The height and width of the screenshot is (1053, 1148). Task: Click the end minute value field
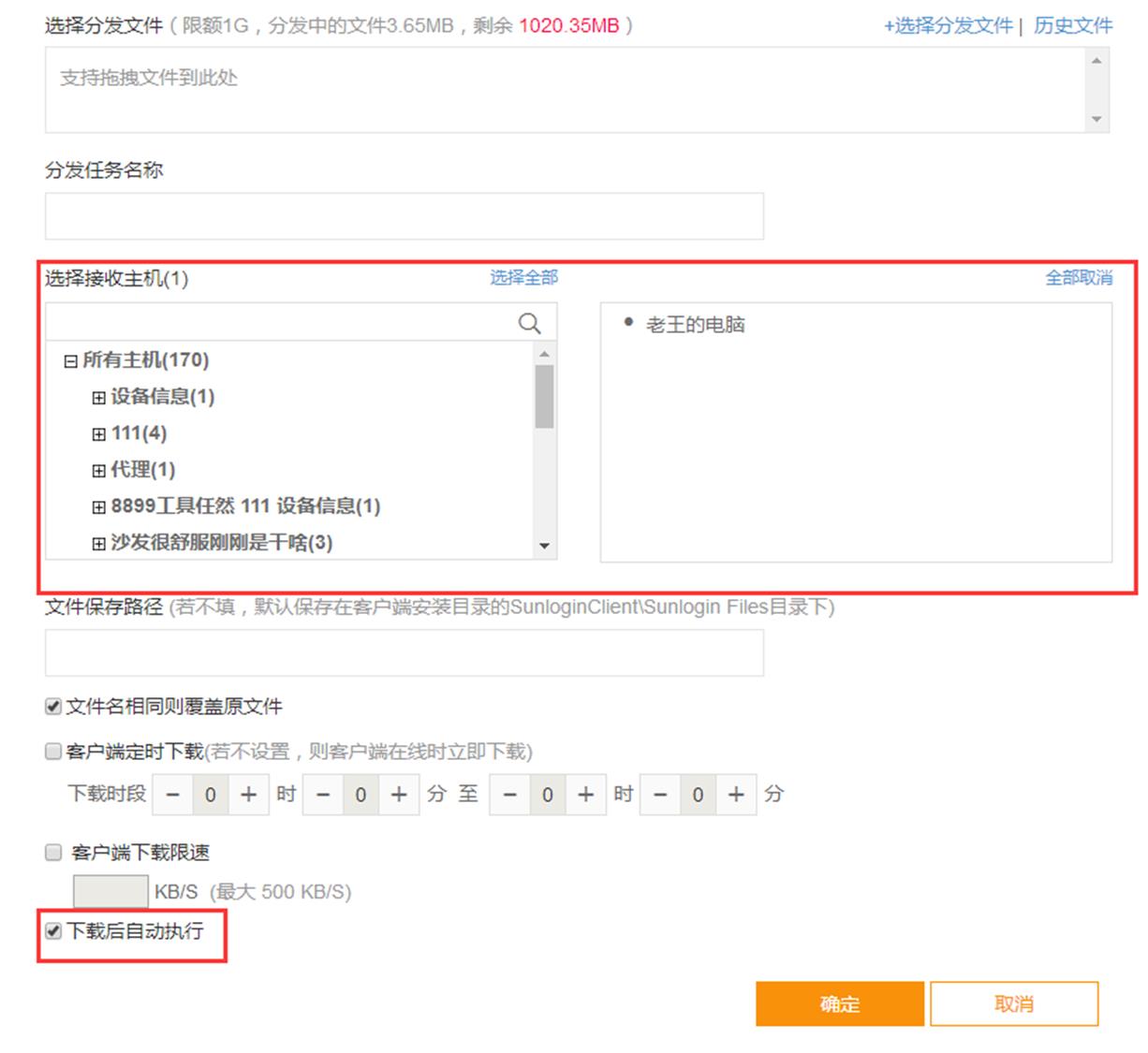coord(698,795)
